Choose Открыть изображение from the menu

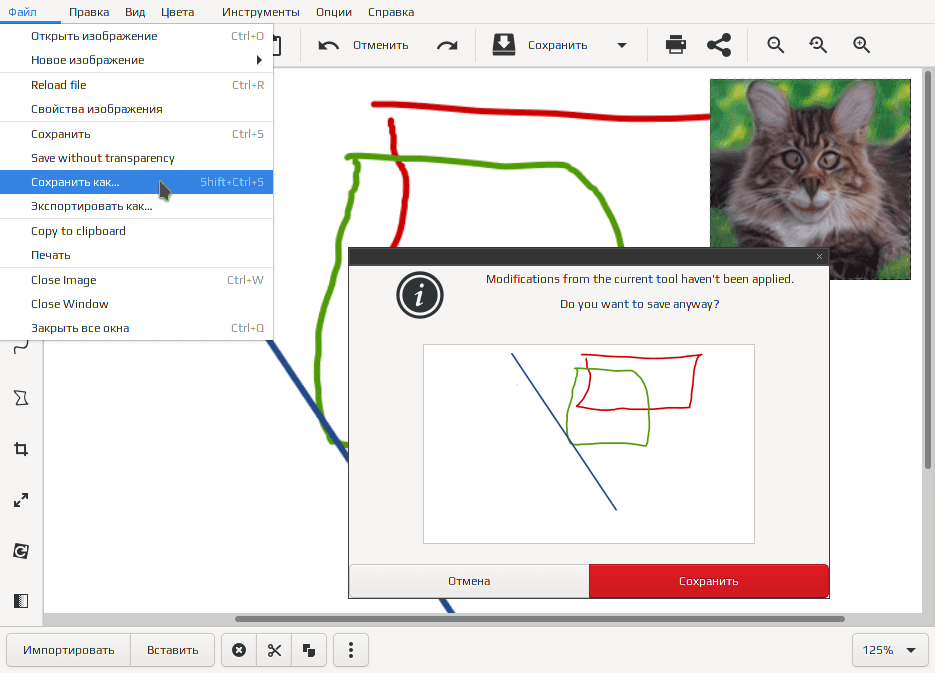(137, 36)
